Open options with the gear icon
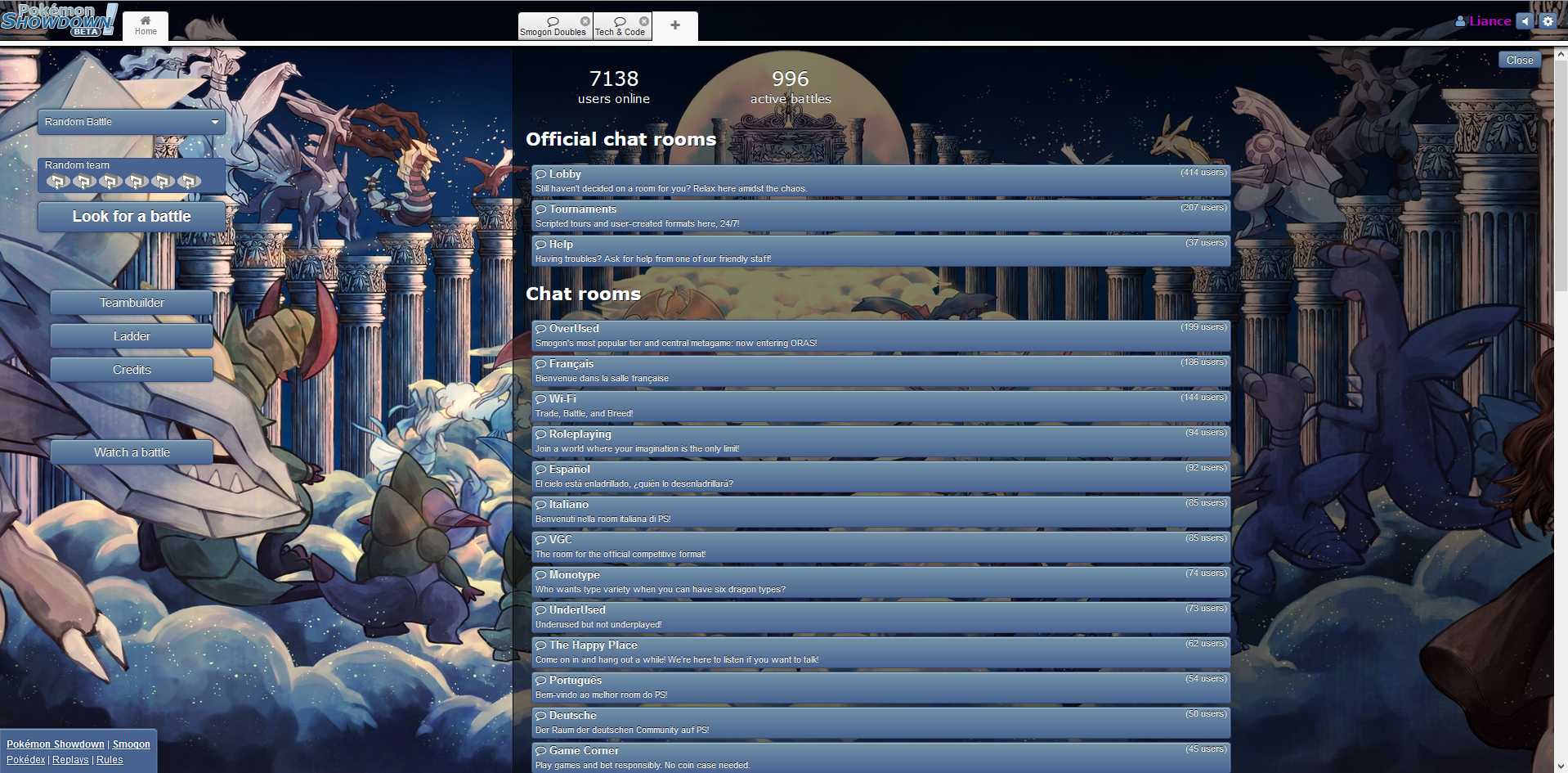Viewport: 1568px width, 773px height. tap(1548, 21)
